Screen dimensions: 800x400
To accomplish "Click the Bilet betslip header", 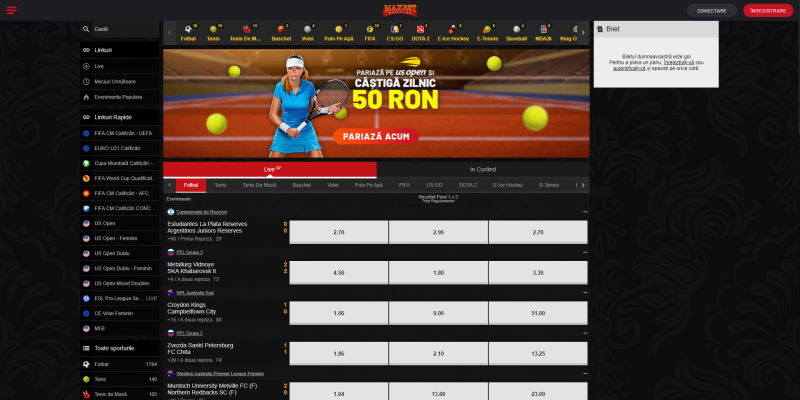I will [x=656, y=29].
